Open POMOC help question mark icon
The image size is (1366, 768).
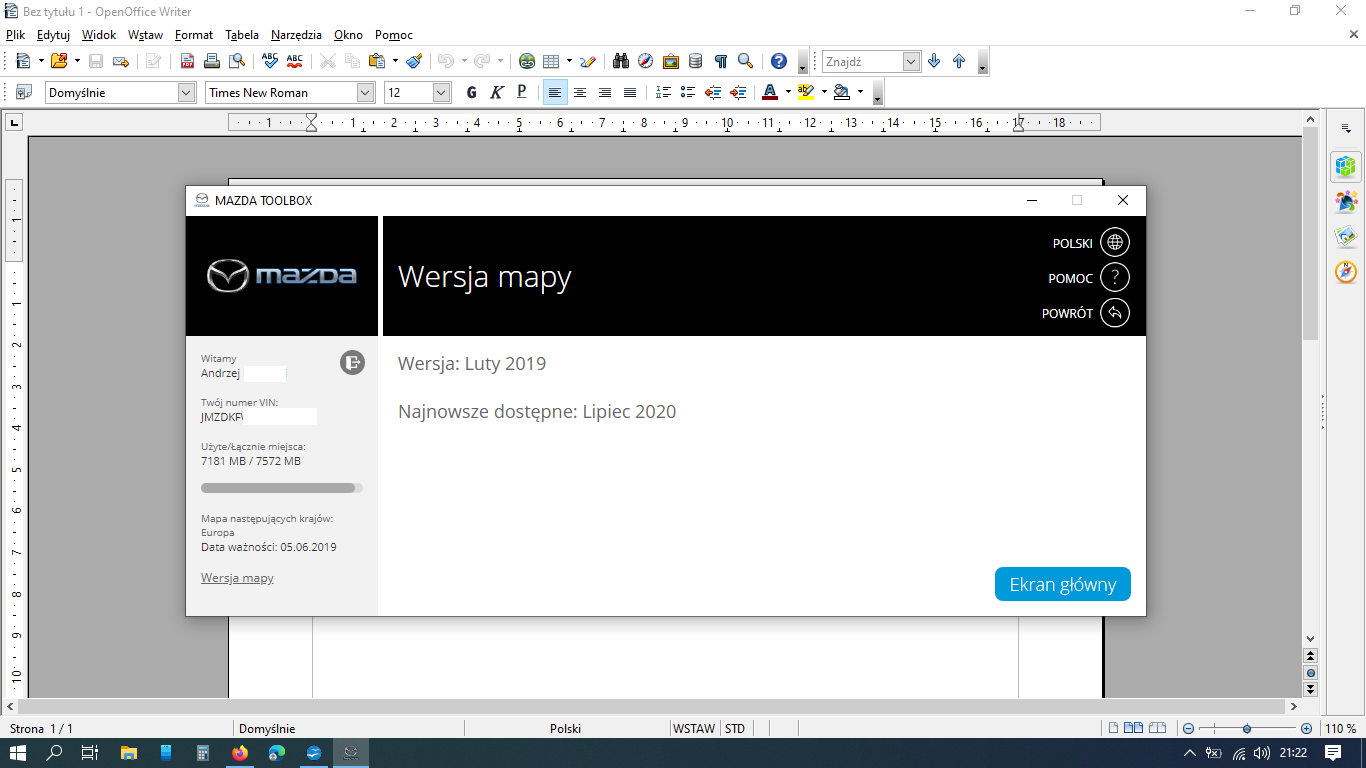pyautogui.click(x=1114, y=278)
